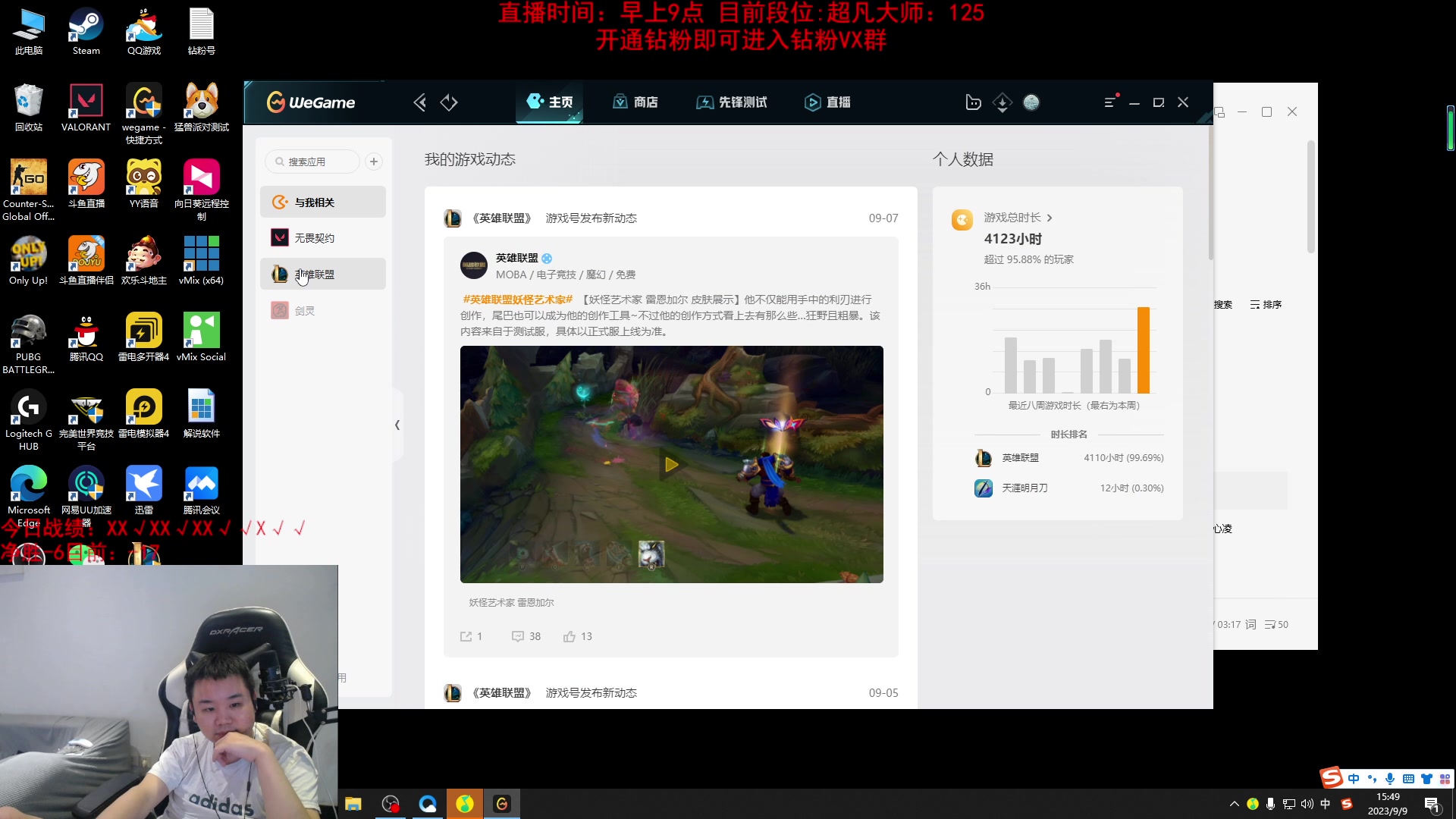
Task: Go back with the WeGame back arrow
Action: pyautogui.click(x=419, y=102)
